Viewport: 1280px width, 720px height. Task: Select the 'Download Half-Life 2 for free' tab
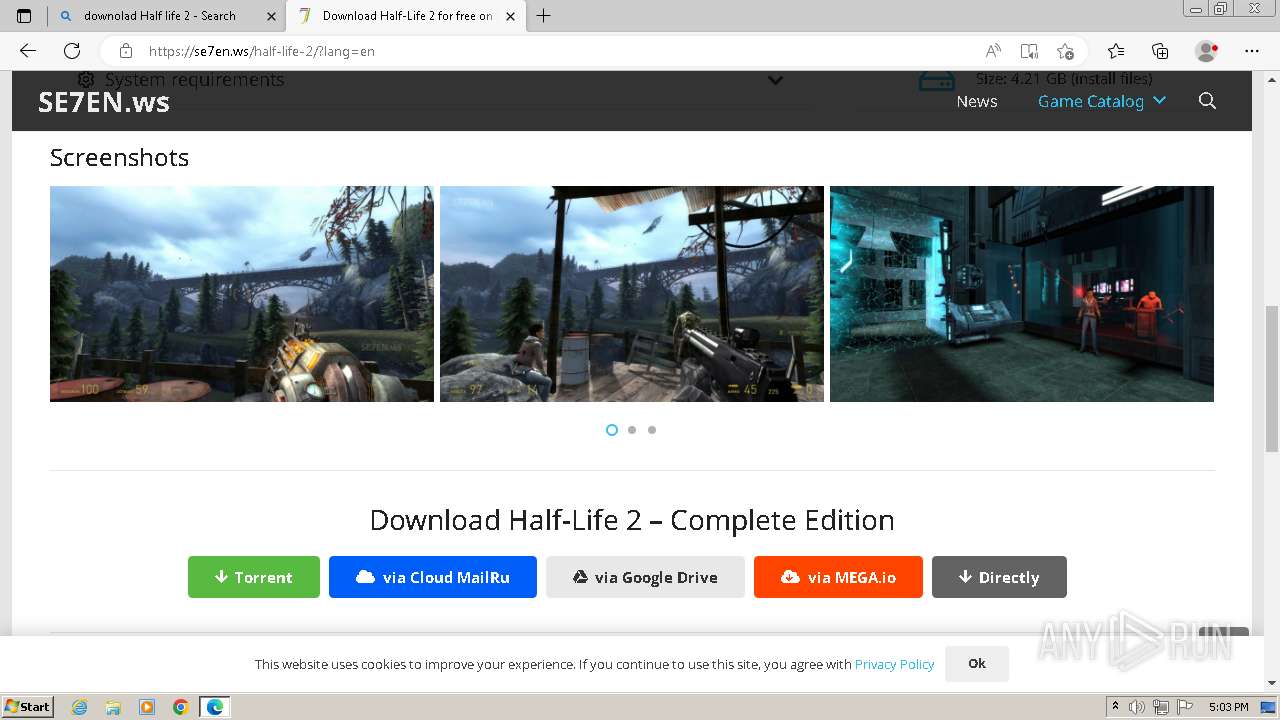pos(405,16)
